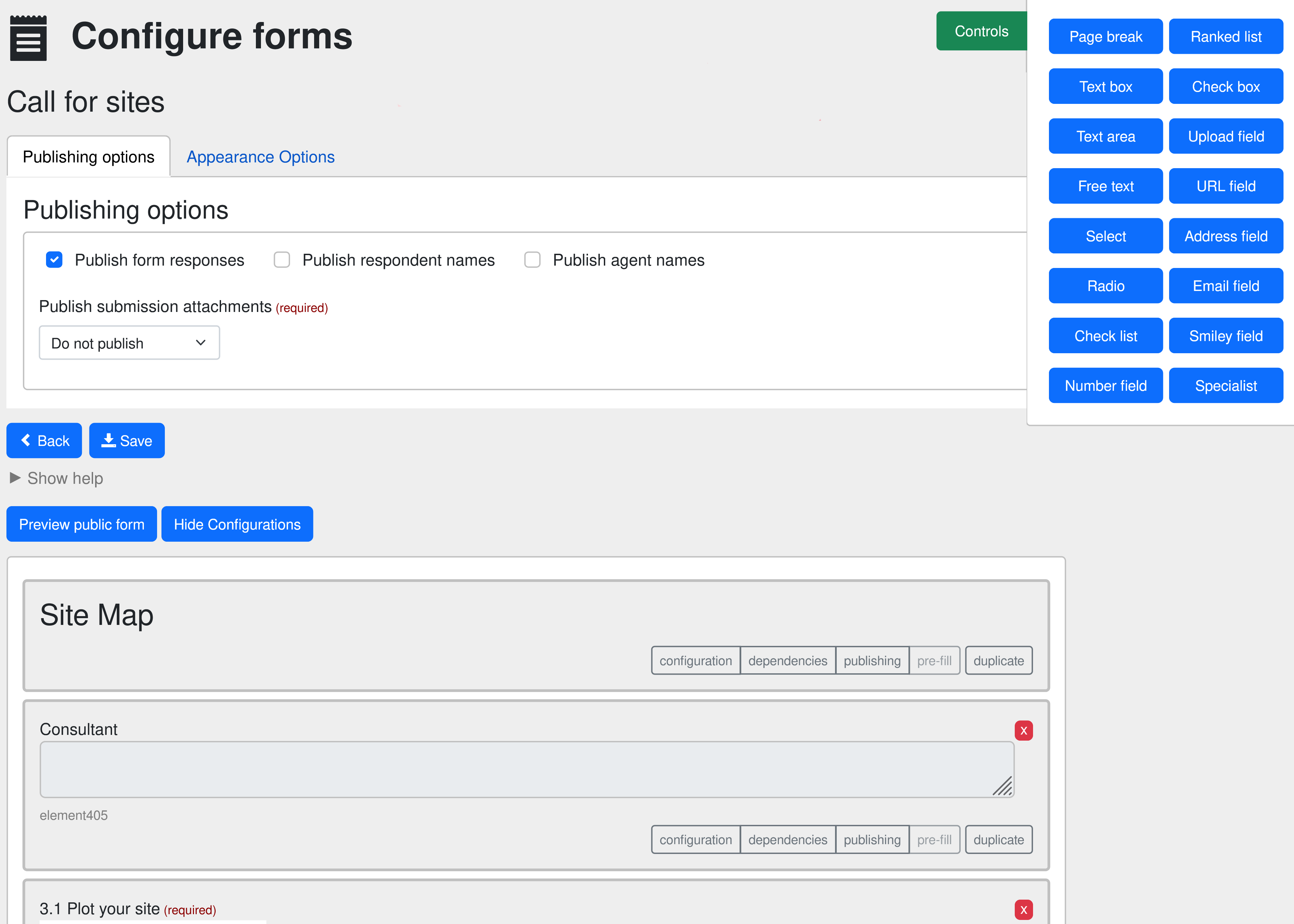
Task: Toggle the green Controls panel button
Action: tap(981, 31)
